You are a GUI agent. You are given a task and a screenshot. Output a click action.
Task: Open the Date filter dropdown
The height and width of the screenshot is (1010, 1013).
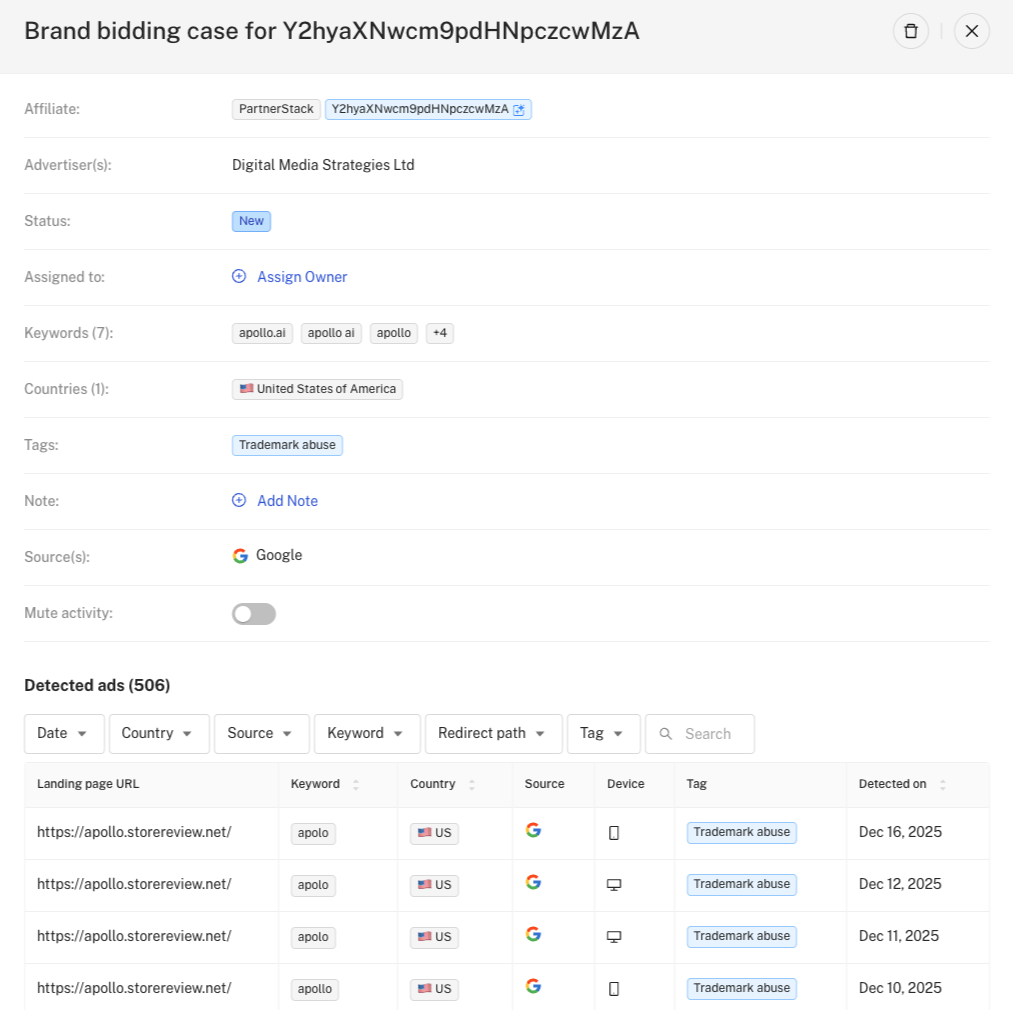(x=64, y=733)
